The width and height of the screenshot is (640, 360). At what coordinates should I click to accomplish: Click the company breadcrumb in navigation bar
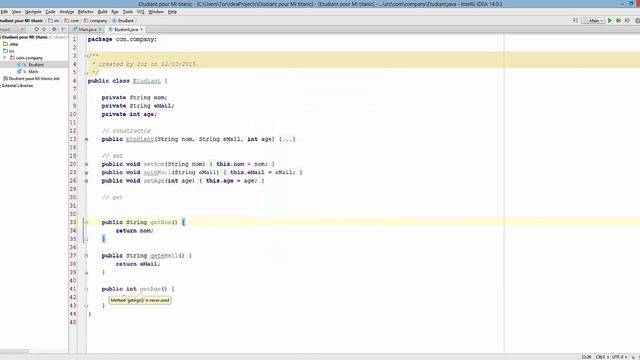coord(96,20)
